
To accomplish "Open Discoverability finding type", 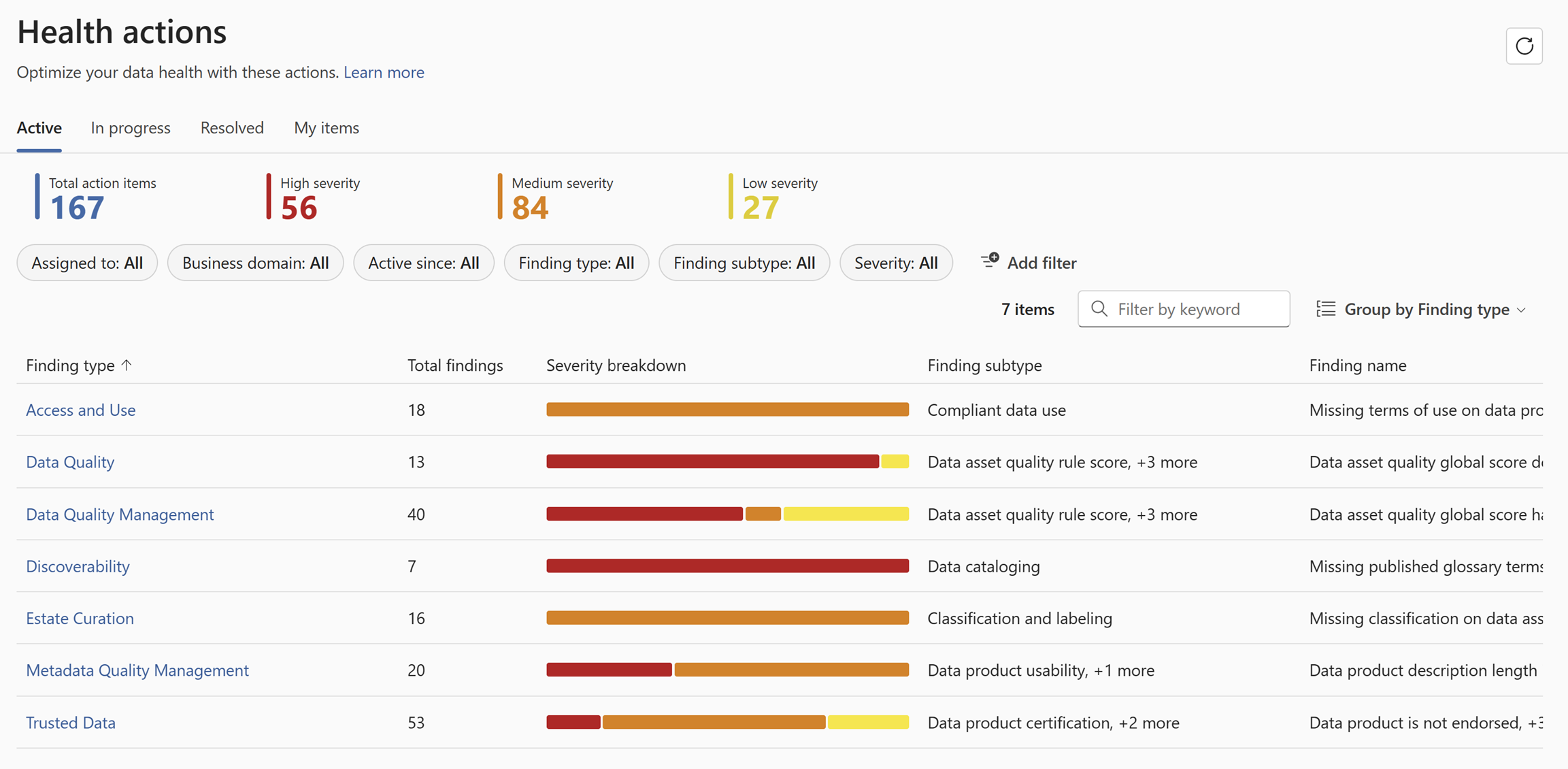I will pyautogui.click(x=78, y=566).
